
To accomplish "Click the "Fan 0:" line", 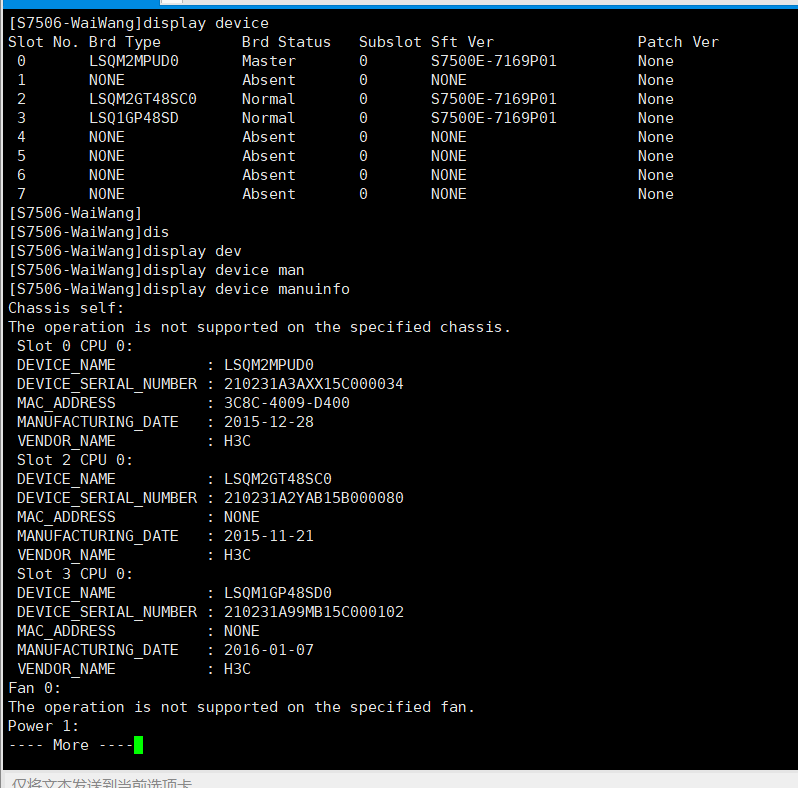I will [x=35, y=688].
